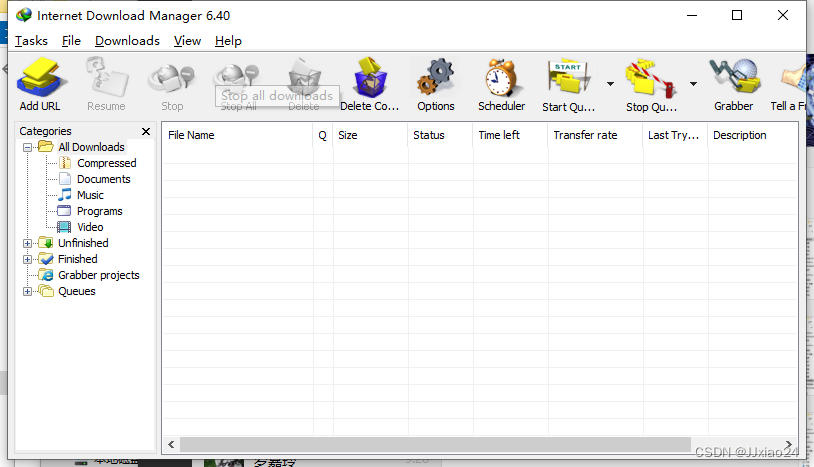Close the Categories panel

point(146,131)
